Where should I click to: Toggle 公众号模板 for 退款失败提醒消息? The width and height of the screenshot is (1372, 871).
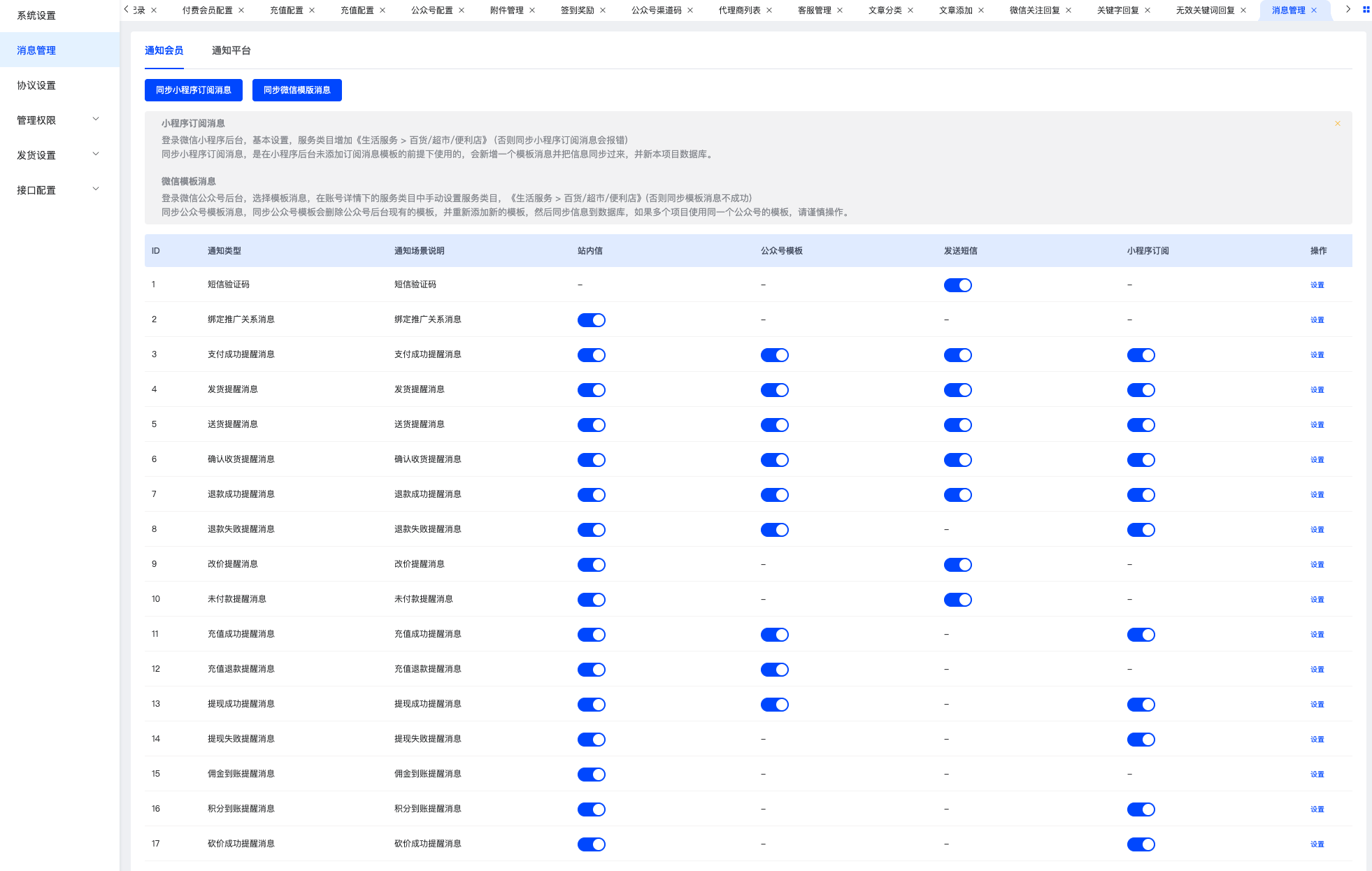pyautogui.click(x=775, y=530)
